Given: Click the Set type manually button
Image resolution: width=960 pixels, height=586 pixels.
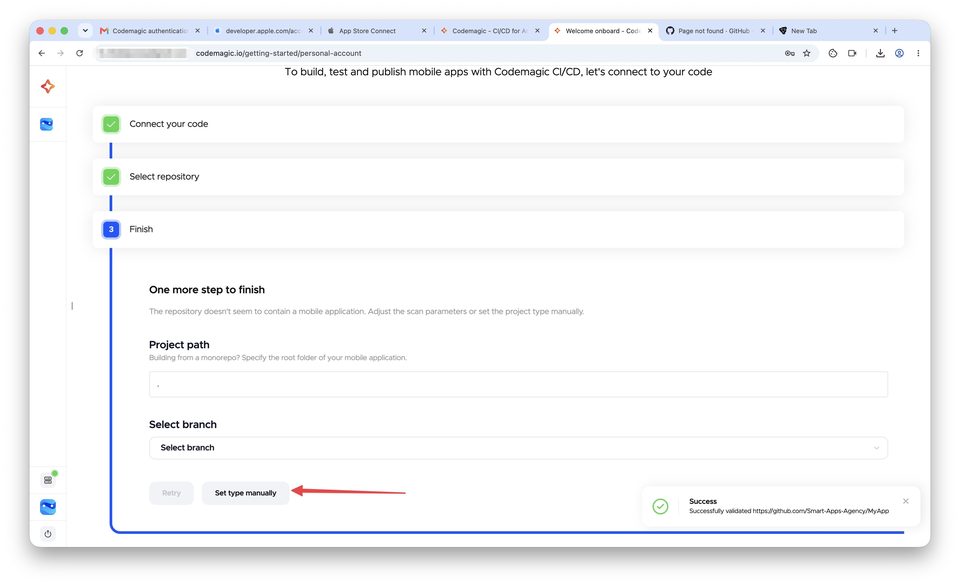Looking at the screenshot, I should 246,493.
